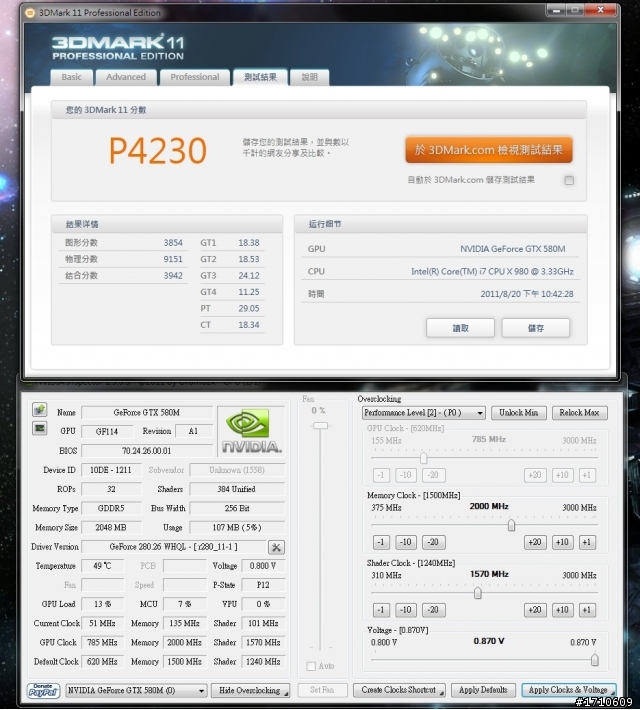
Task: Click GPU Clock +20 button
Action: coord(535,475)
